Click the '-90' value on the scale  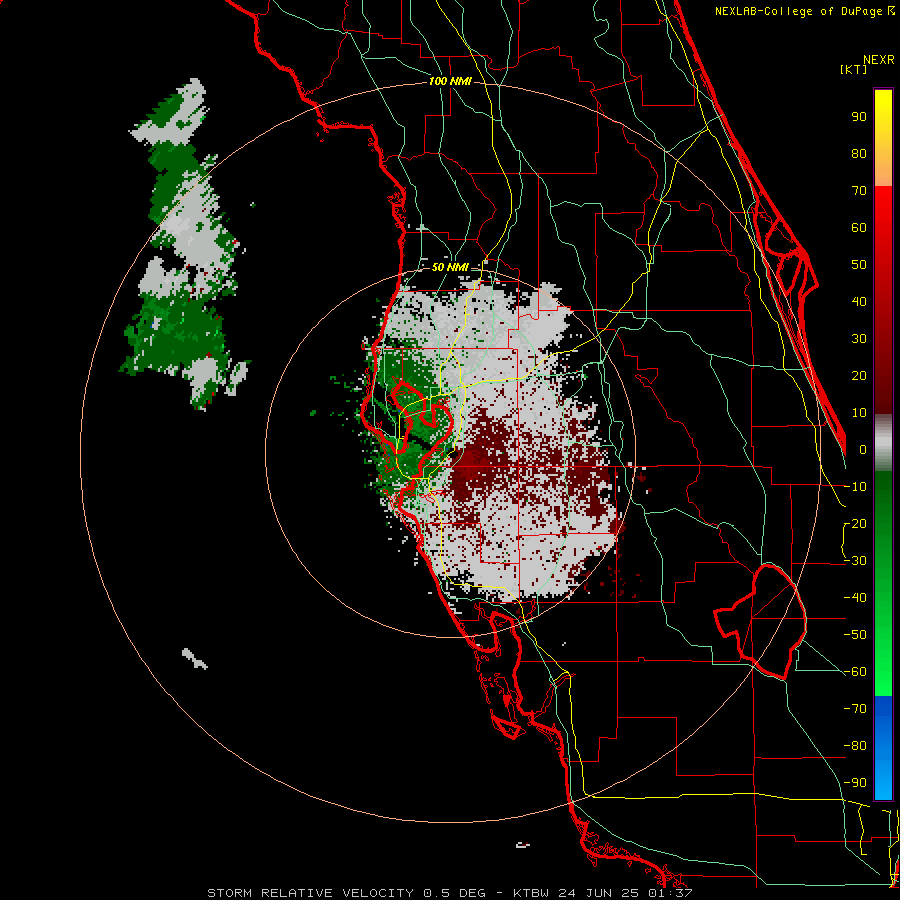[855, 782]
